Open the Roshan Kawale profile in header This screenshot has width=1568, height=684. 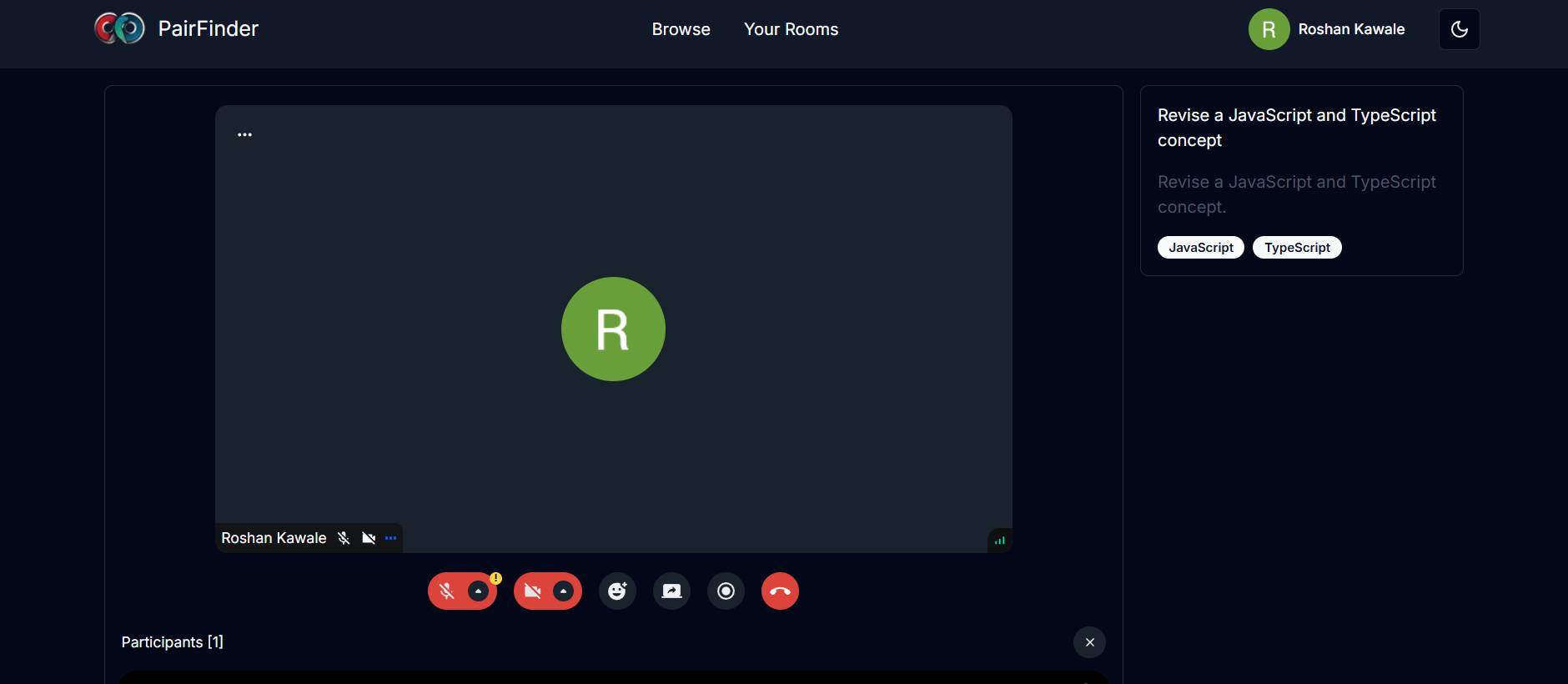pos(1327,29)
